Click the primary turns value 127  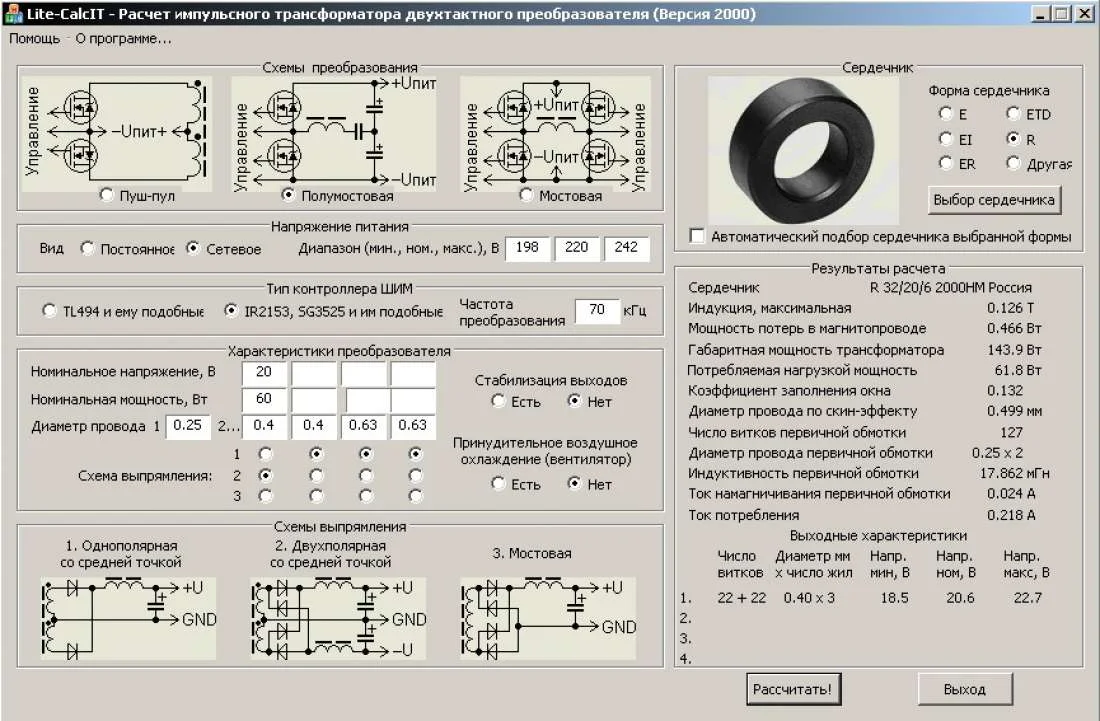[1012, 432]
